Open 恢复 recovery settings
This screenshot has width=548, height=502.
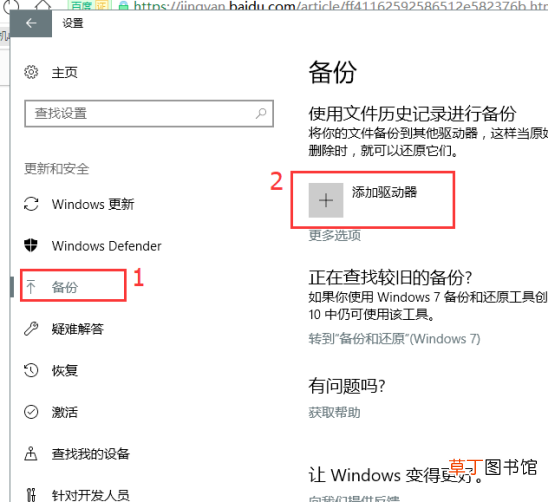[x=65, y=371]
